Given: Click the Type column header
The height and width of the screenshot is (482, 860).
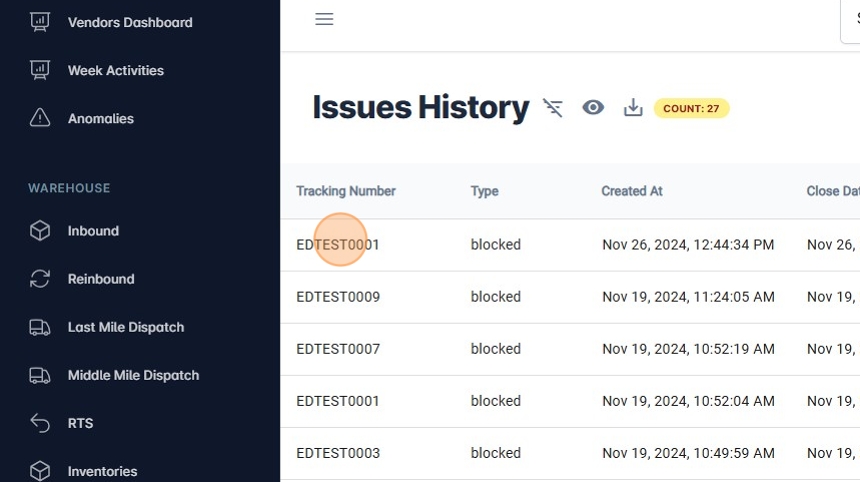Looking at the screenshot, I should (x=484, y=191).
